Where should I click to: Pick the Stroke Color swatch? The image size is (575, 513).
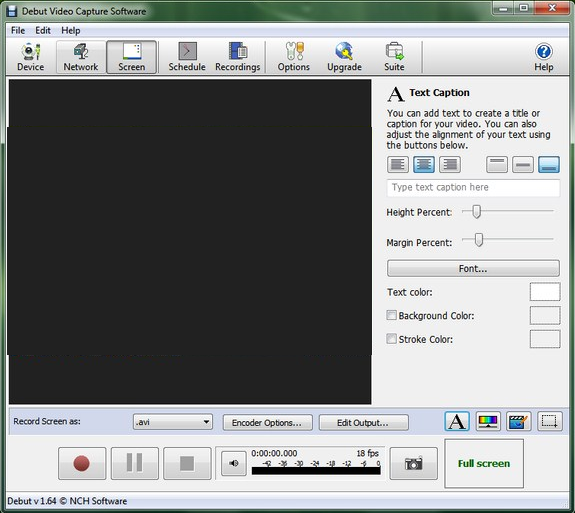tap(545, 339)
